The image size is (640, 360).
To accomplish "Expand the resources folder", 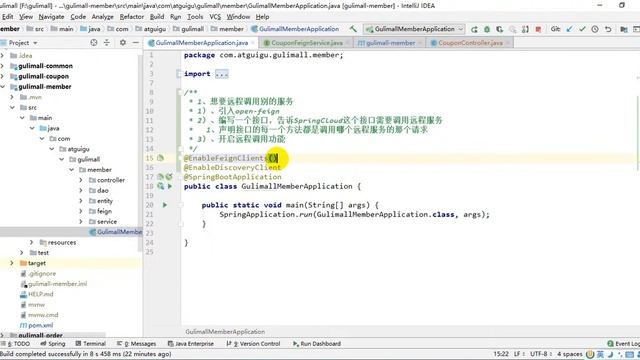I will coord(31,242).
